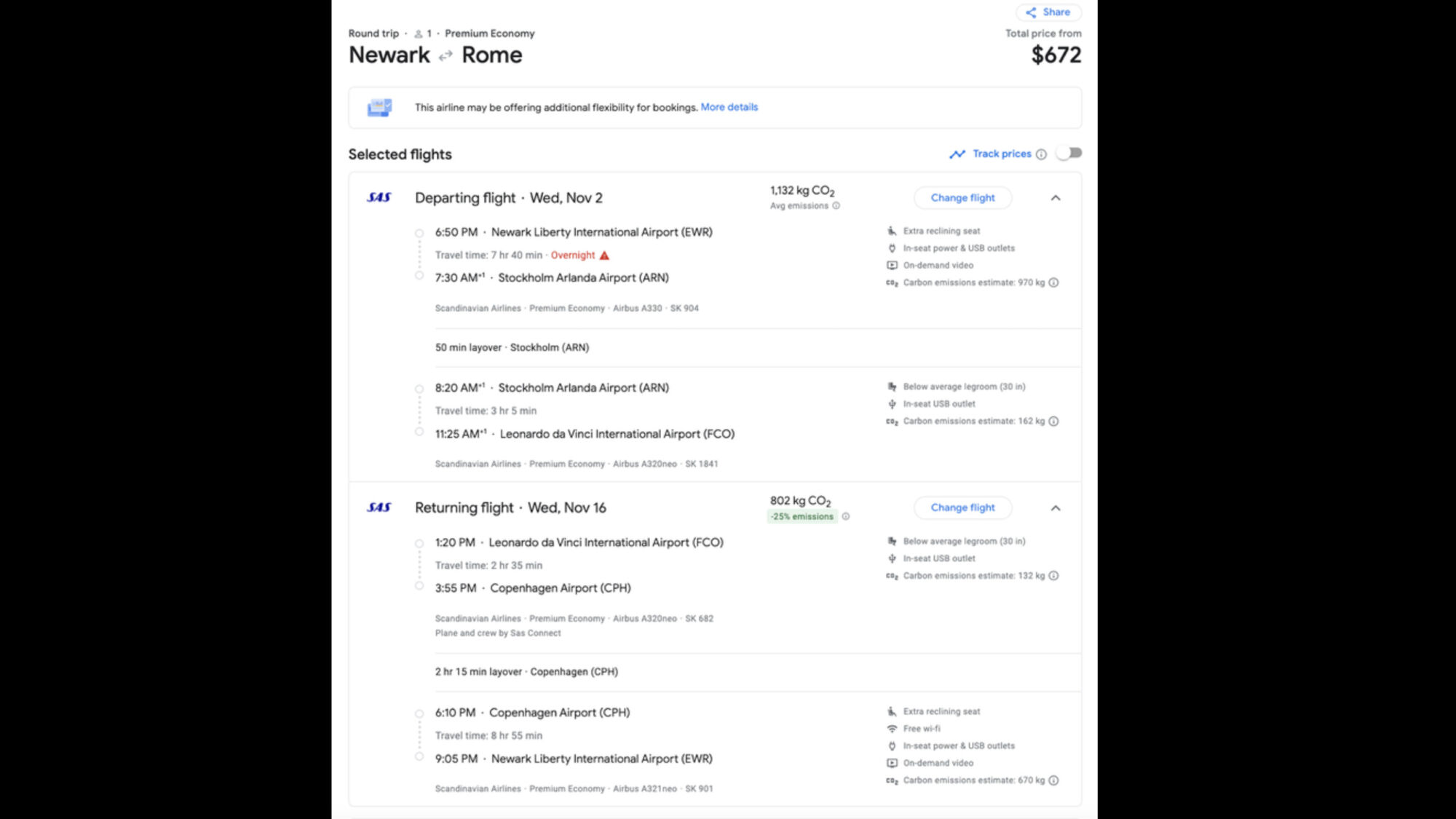The image size is (1456, 819).
Task: Click the -25% emissions info icon
Action: [845, 517]
